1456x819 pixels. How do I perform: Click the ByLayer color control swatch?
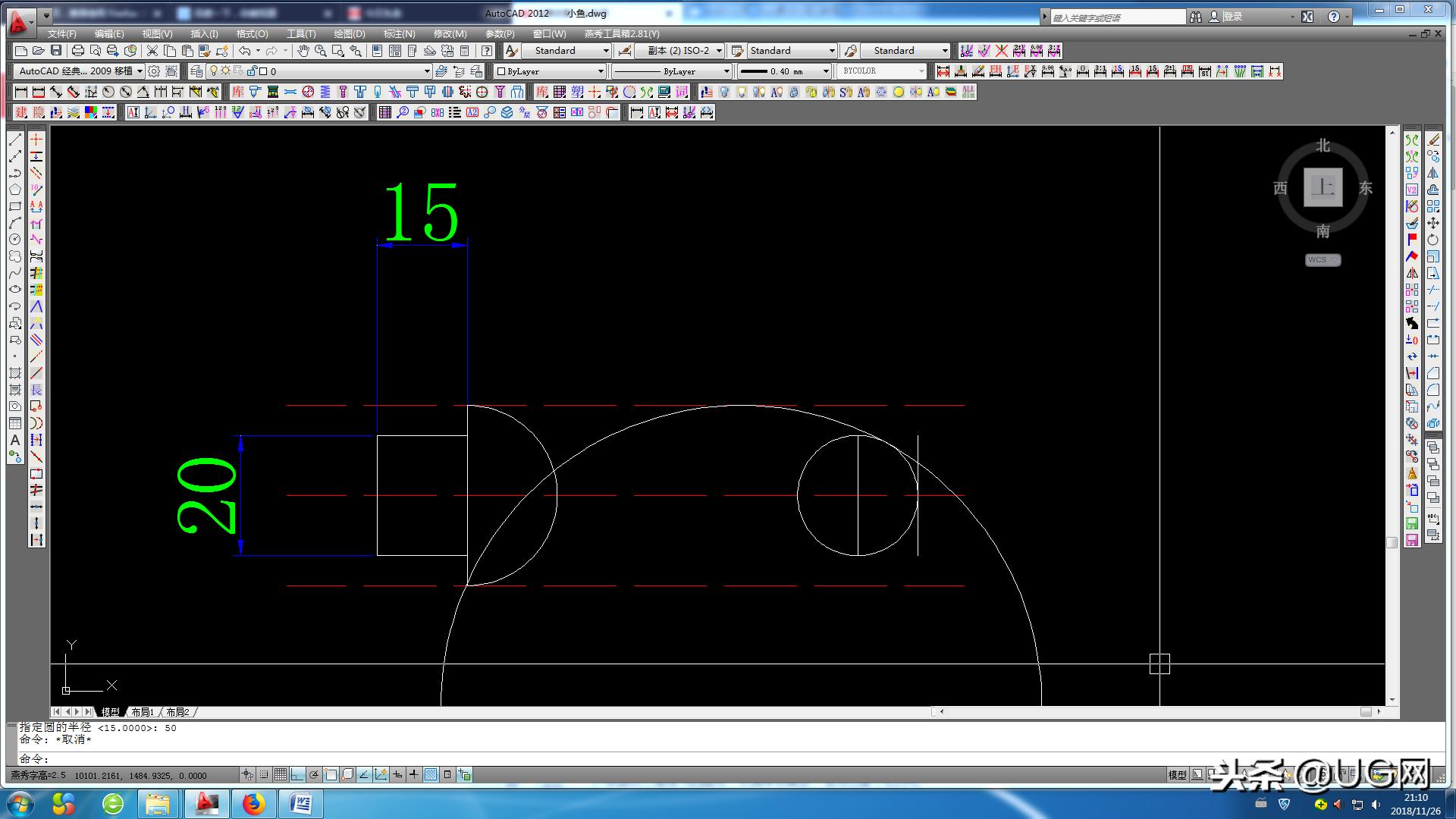(501, 71)
